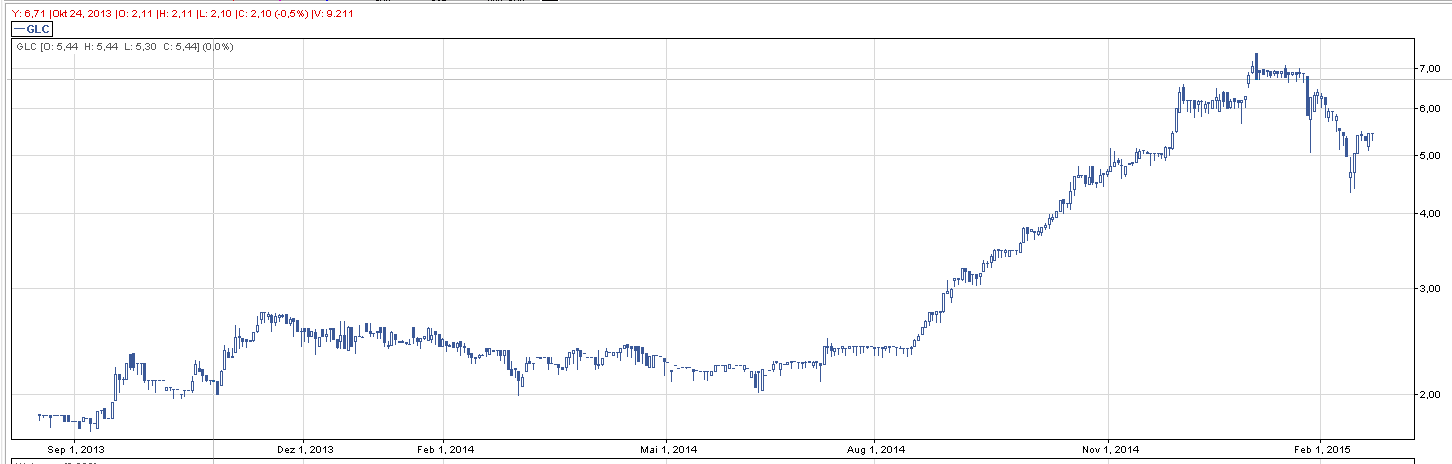Click the GLC legend label
This screenshot has width=1452, height=464.
(x=33, y=29)
